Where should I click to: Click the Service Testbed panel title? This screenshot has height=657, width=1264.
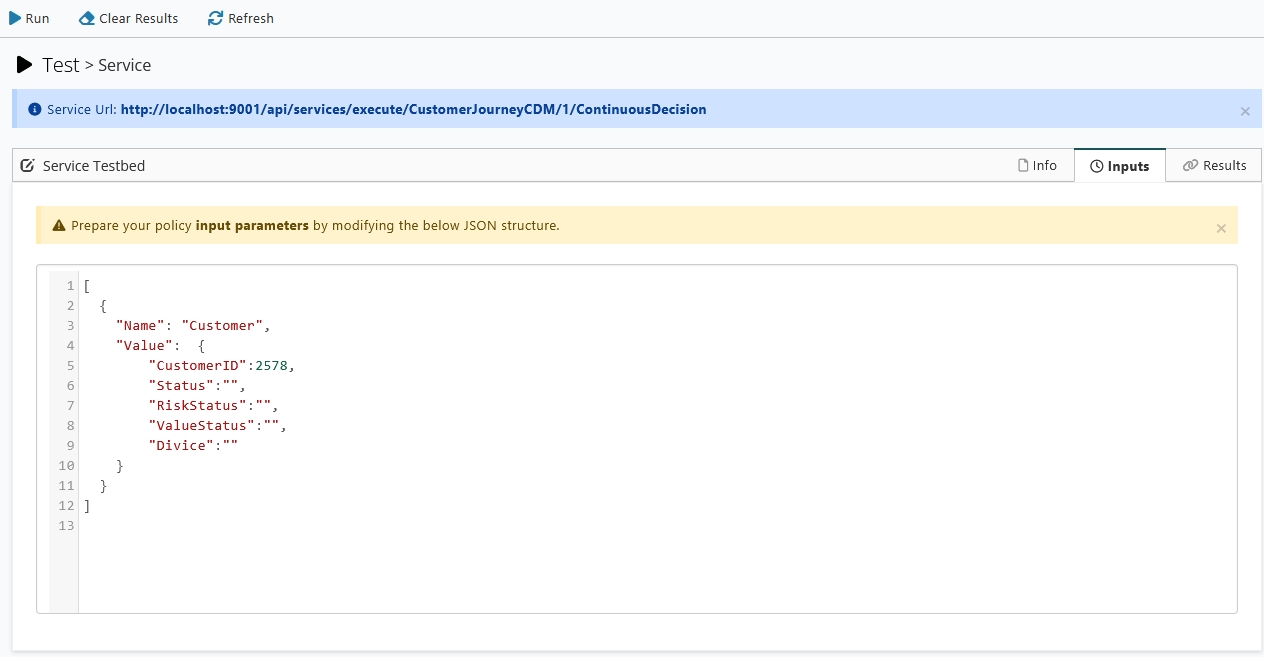click(94, 166)
